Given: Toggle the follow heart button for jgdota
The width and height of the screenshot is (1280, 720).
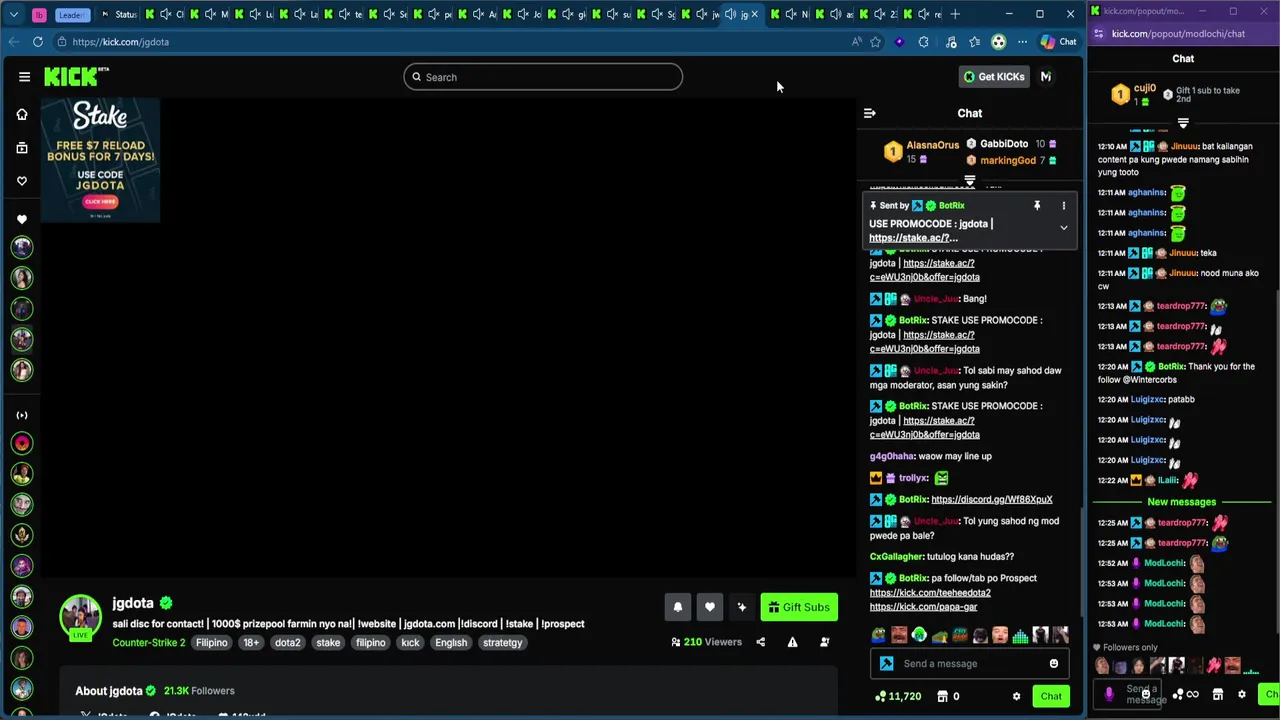Looking at the screenshot, I should tap(710, 607).
